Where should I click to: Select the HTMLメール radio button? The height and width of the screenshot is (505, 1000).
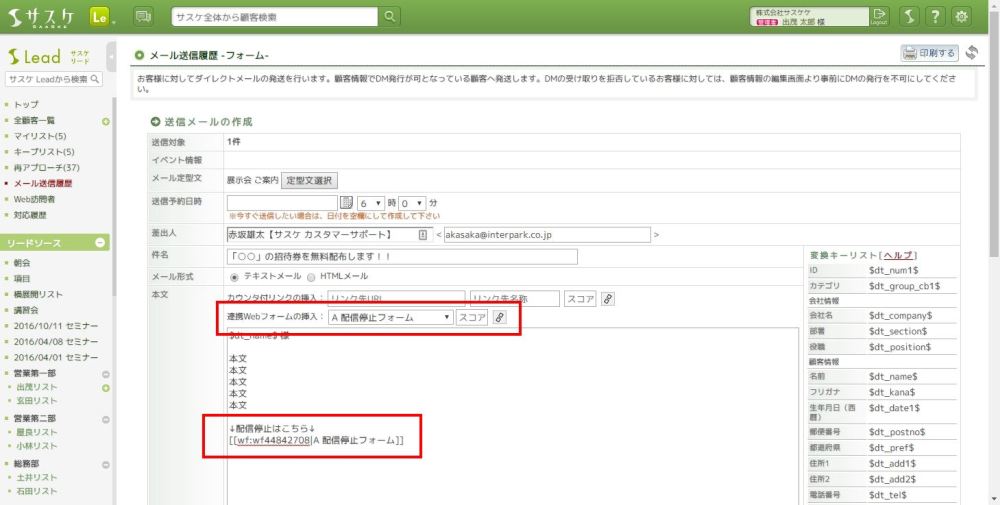[x=311, y=276]
